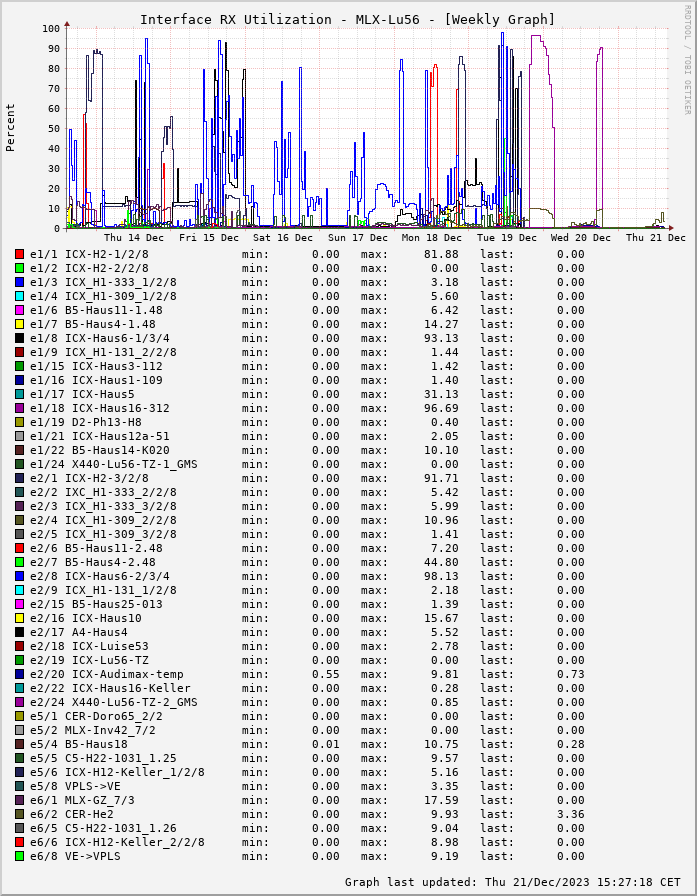Viewport: 697px width, 896px height.
Task: Click the color swatch for e6/8 VE->VPLS
Action: 19,856
